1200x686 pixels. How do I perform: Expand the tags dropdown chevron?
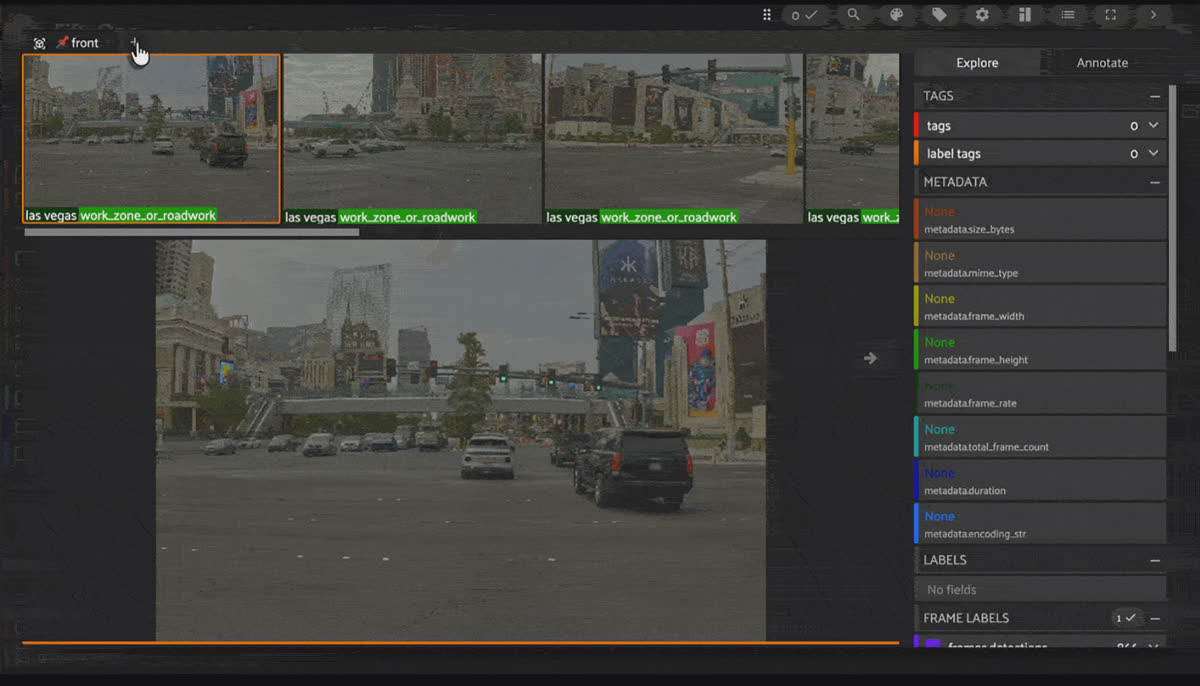point(1153,126)
